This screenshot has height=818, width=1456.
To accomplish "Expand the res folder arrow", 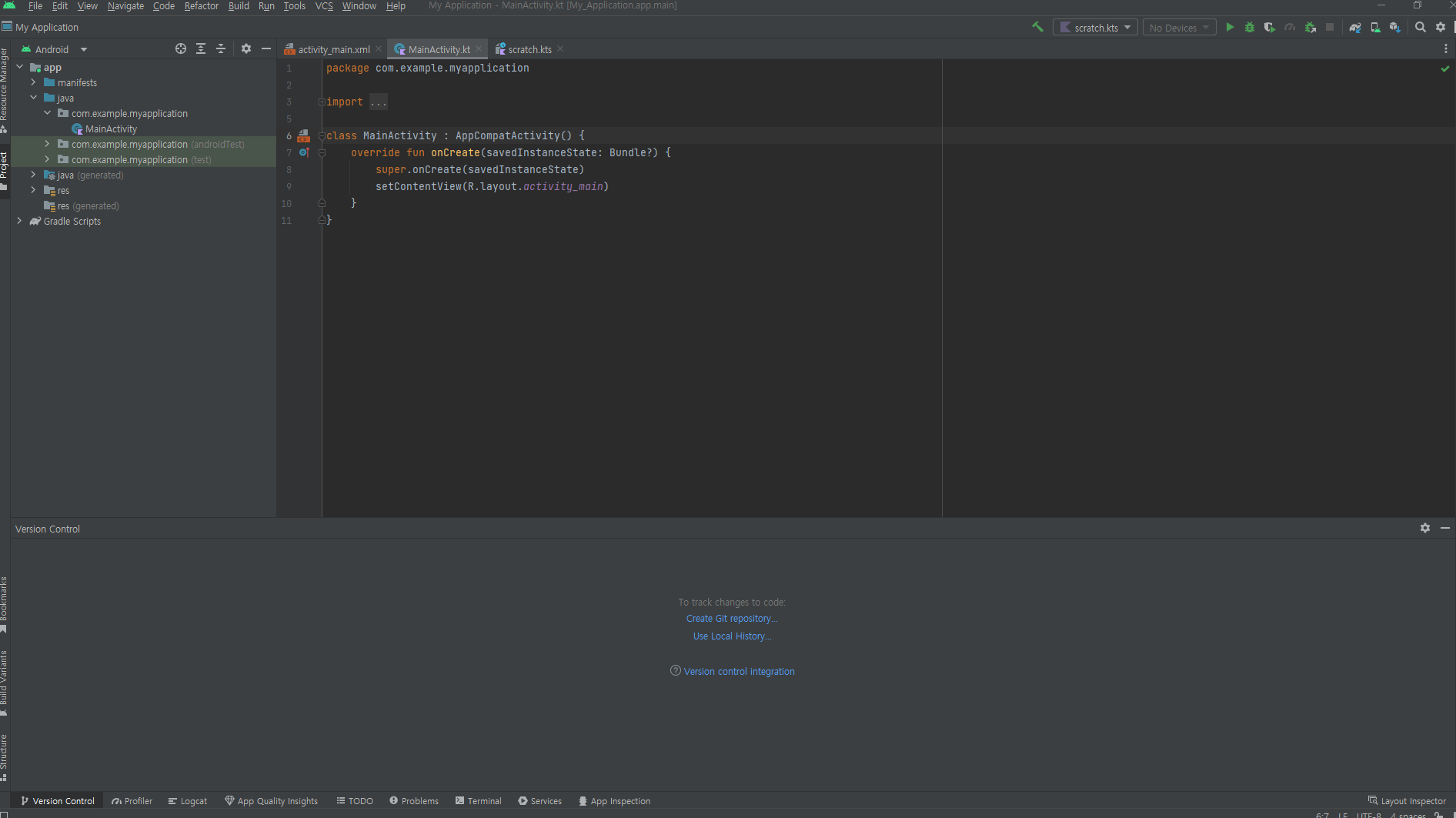I will tap(34, 190).
